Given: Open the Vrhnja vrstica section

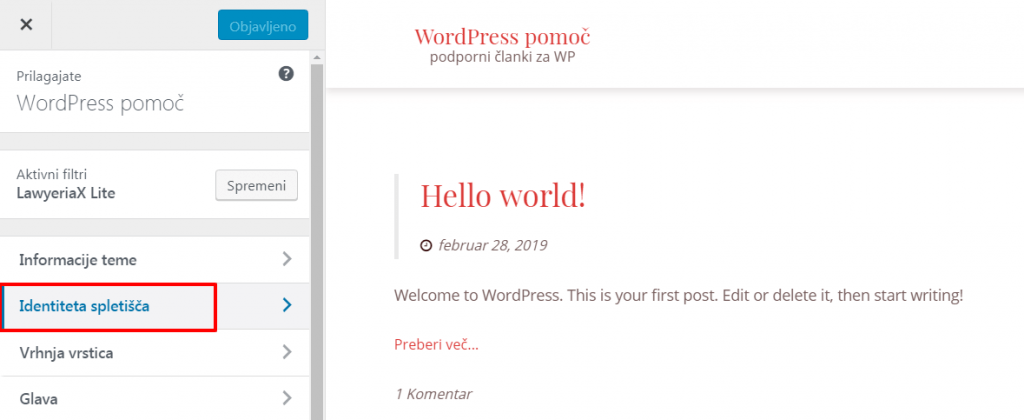Looking at the screenshot, I should (x=155, y=353).
